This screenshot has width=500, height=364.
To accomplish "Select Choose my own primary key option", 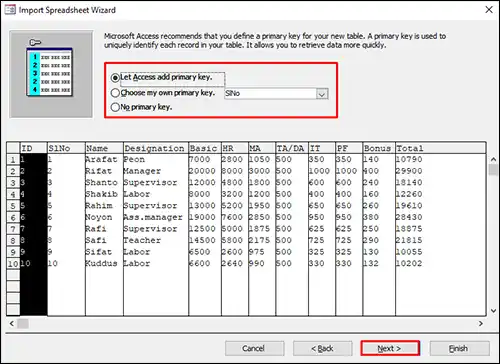I will tap(115, 93).
